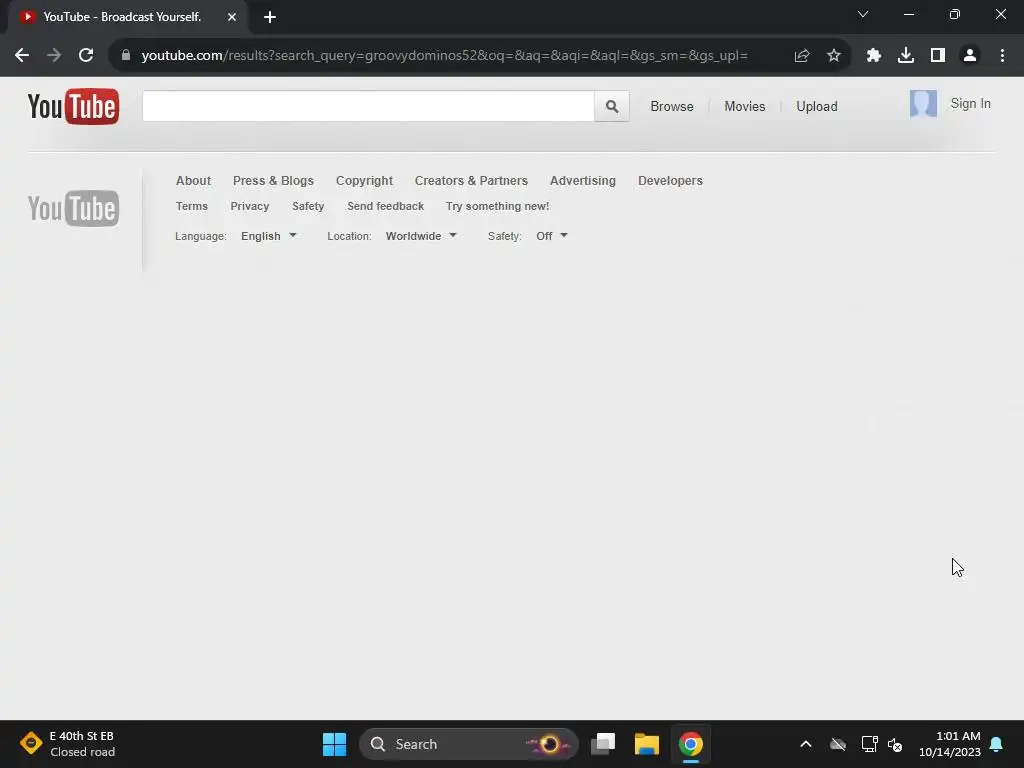Open the E 40th St EB traffic widget
1024x768 pixels.
click(68, 744)
